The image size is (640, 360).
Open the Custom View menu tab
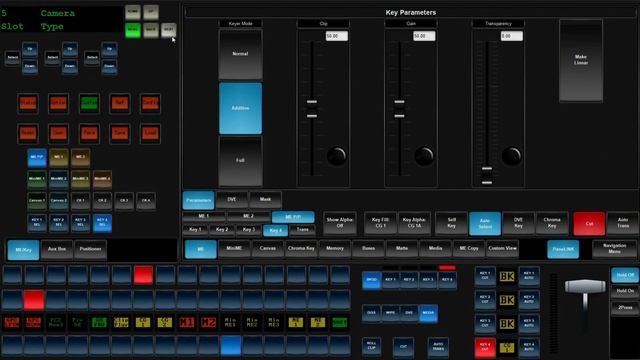point(502,249)
